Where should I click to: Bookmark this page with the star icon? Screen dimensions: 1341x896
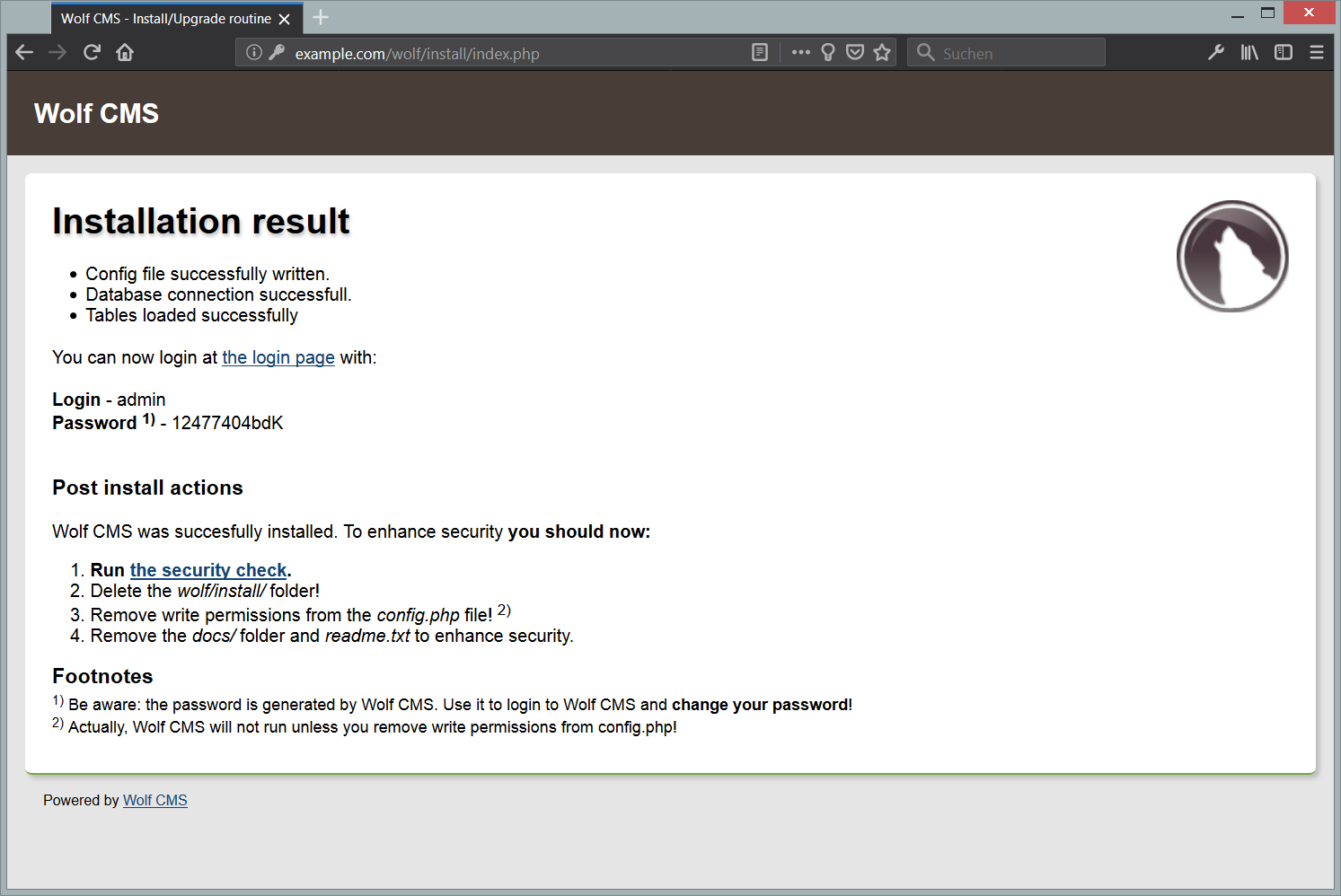882,52
